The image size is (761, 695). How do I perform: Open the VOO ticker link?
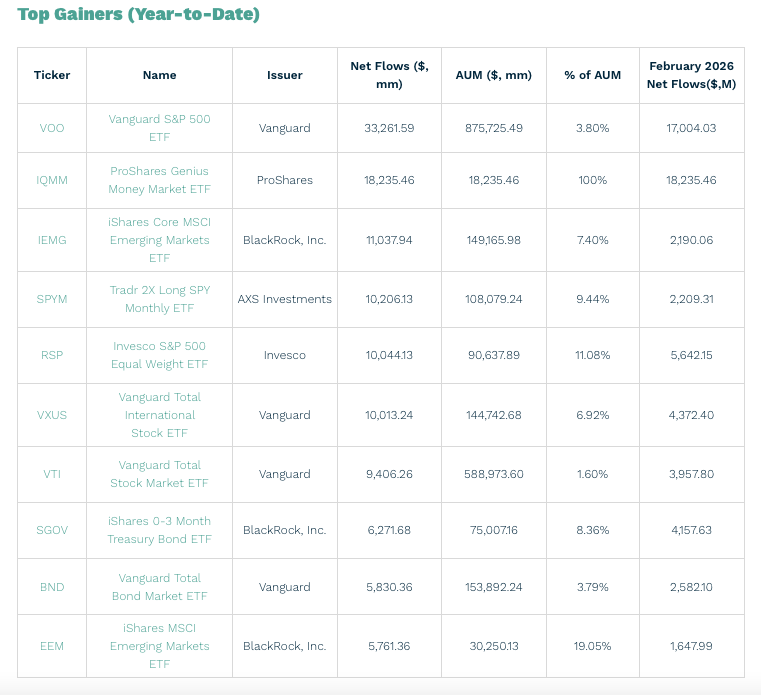(x=52, y=128)
